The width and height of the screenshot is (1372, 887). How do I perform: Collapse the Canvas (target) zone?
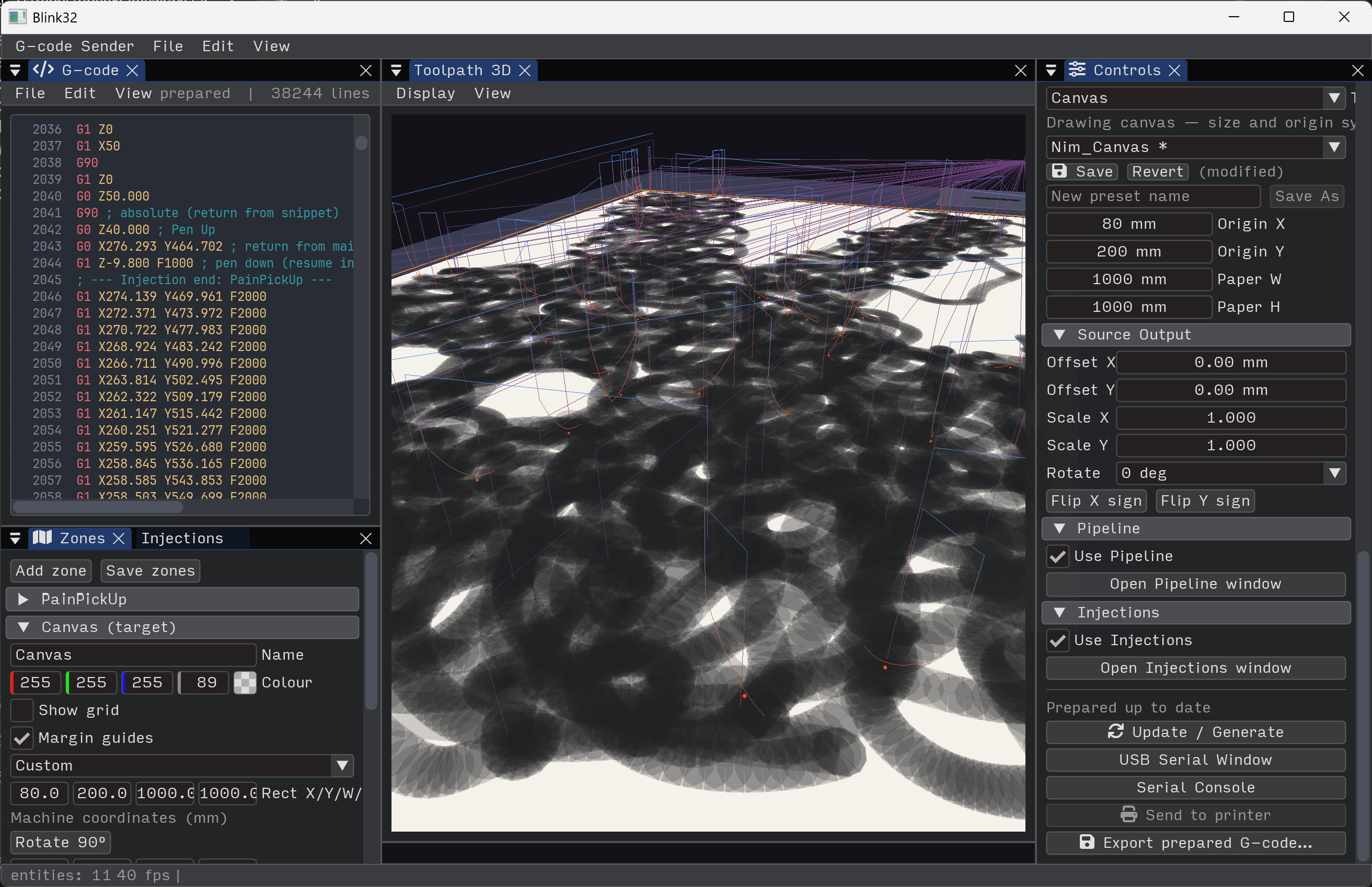[182, 627]
